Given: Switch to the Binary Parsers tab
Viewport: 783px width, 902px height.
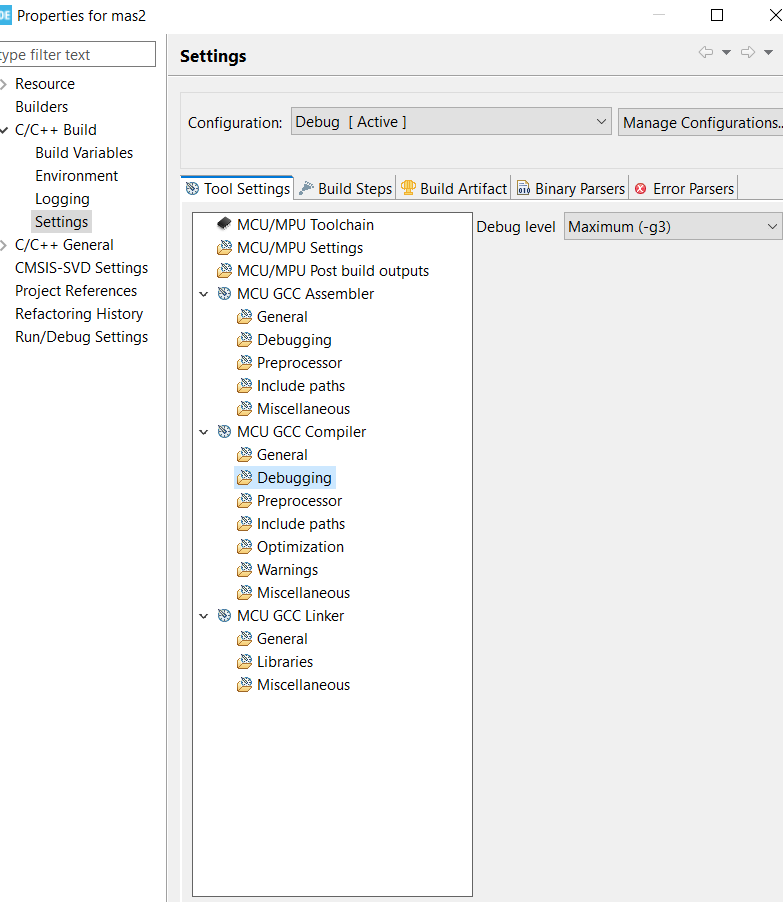Looking at the screenshot, I should pyautogui.click(x=571, y=188).
